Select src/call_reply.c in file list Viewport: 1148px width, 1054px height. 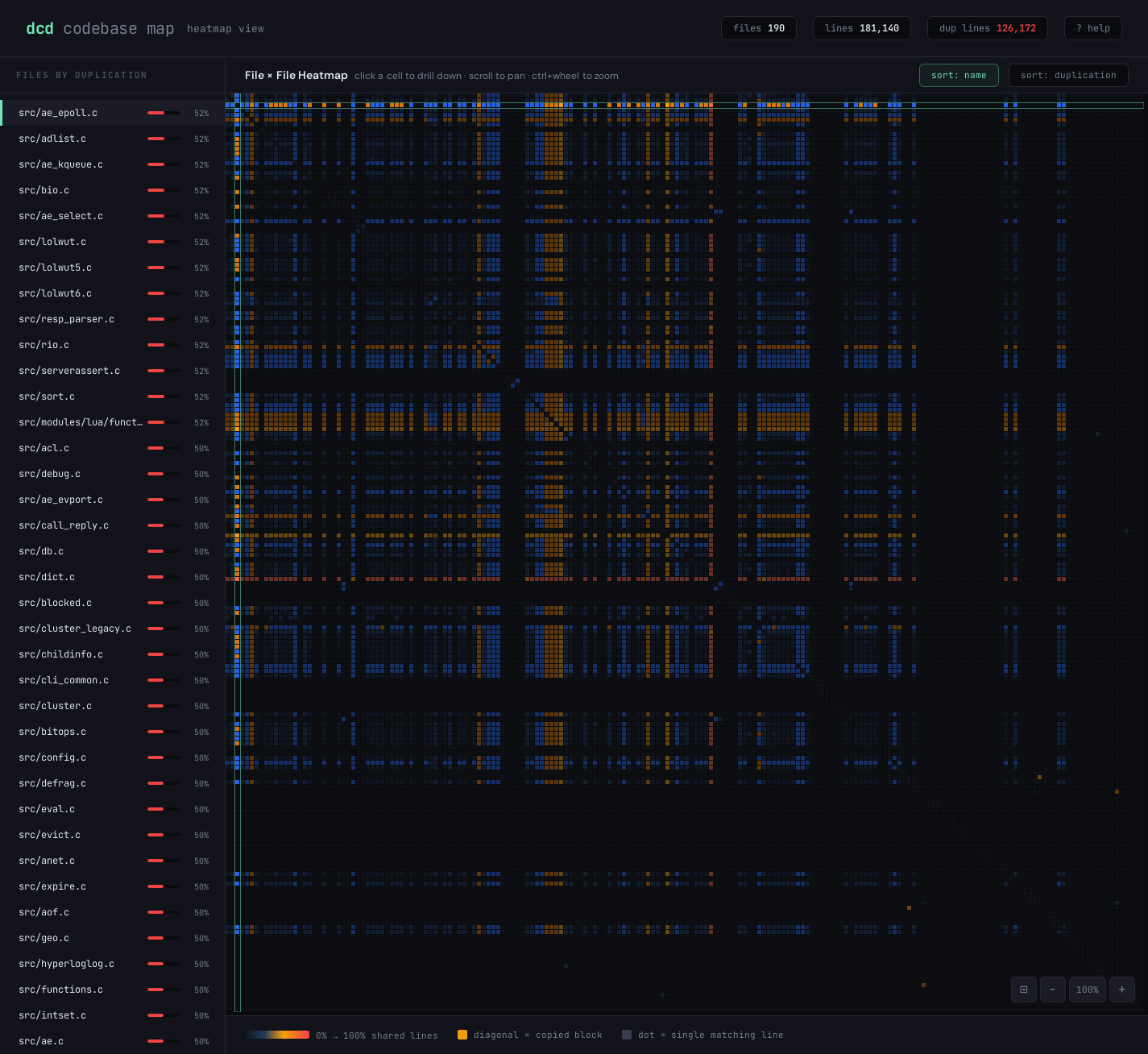point(113,525)
